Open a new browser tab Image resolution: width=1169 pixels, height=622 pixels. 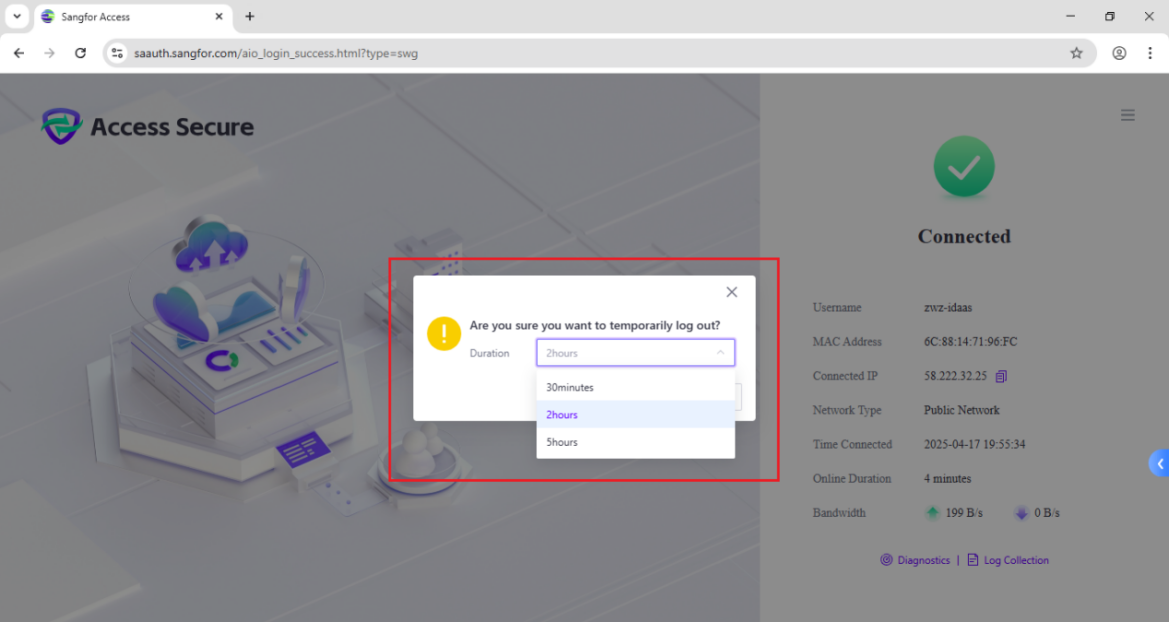coord(250,16)
